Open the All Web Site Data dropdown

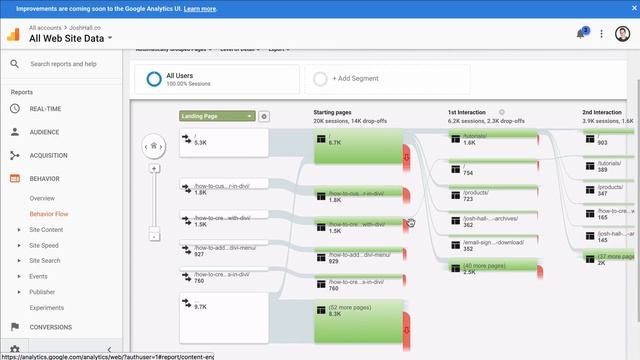coord(71,38)
